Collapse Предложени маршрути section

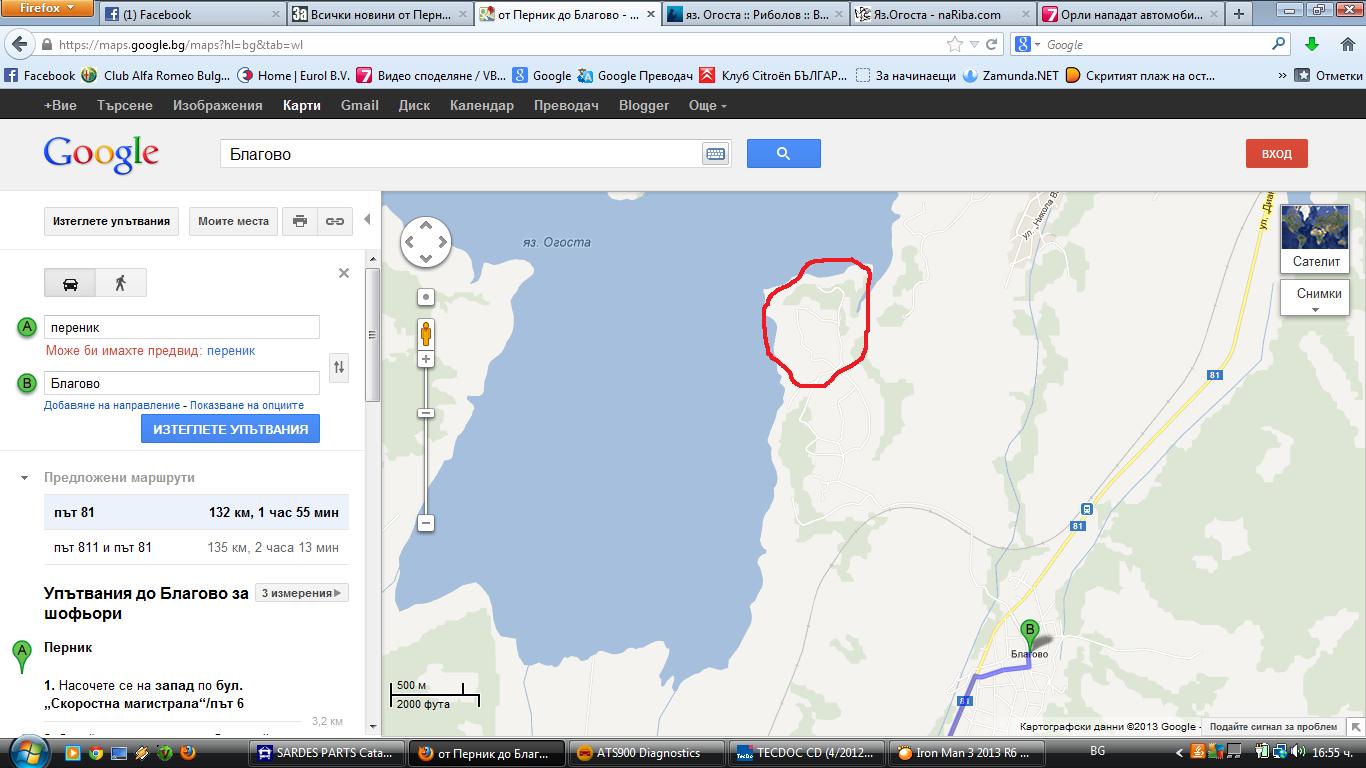[x=25, y=478]
